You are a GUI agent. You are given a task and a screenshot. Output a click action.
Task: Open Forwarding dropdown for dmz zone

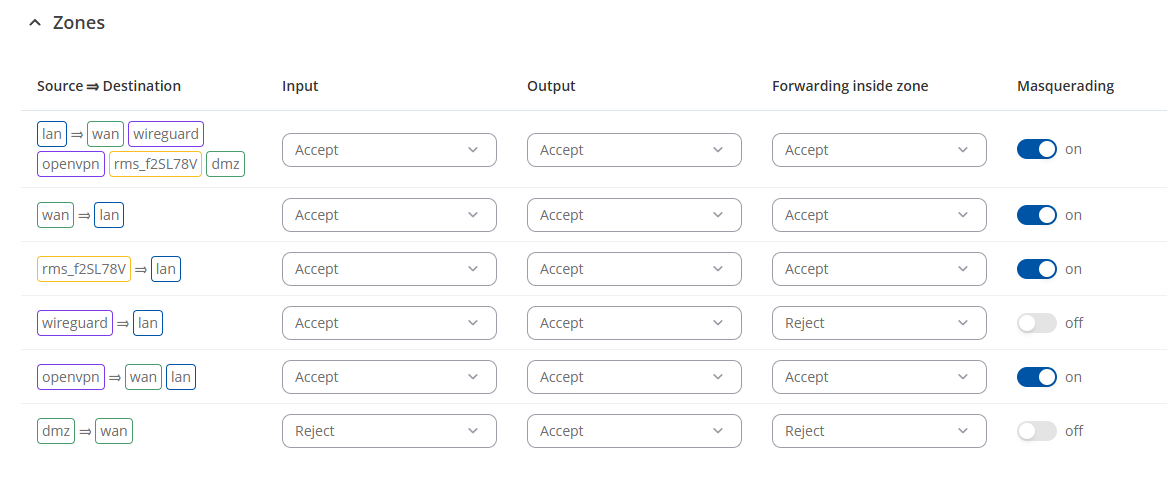pyautogui.click(x=879, y=431)
